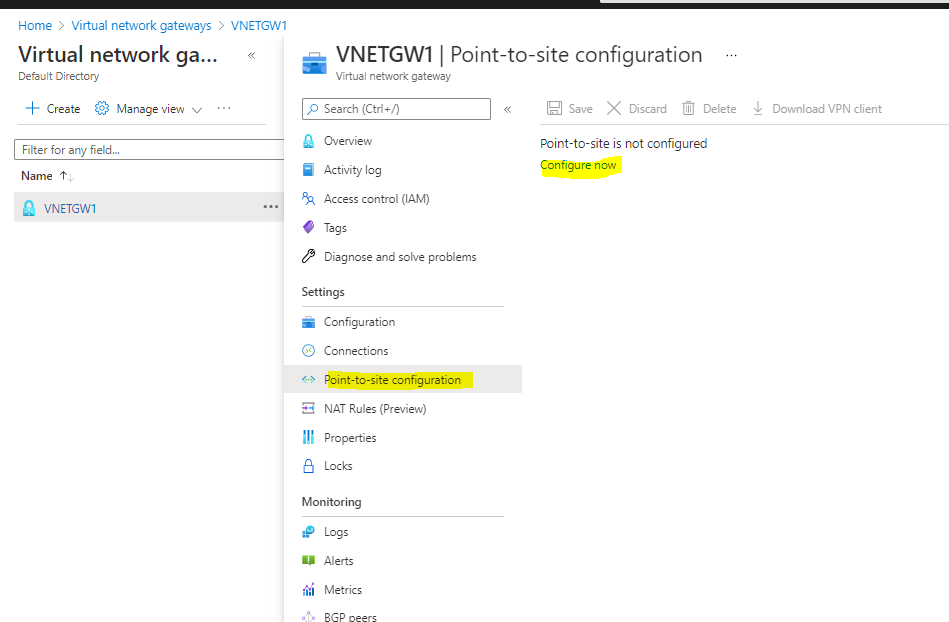Open the Overview page icon

tap(308, 141)
